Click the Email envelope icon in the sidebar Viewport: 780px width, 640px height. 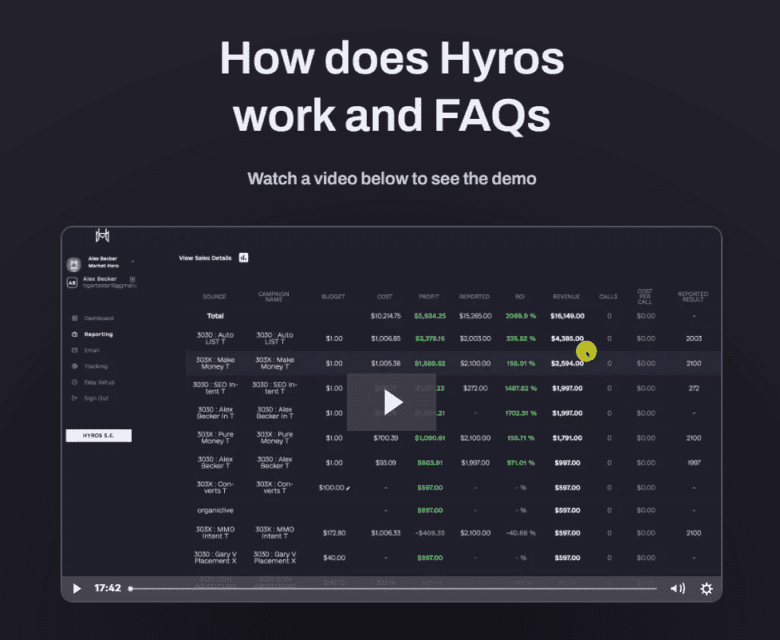click(75, 350)
